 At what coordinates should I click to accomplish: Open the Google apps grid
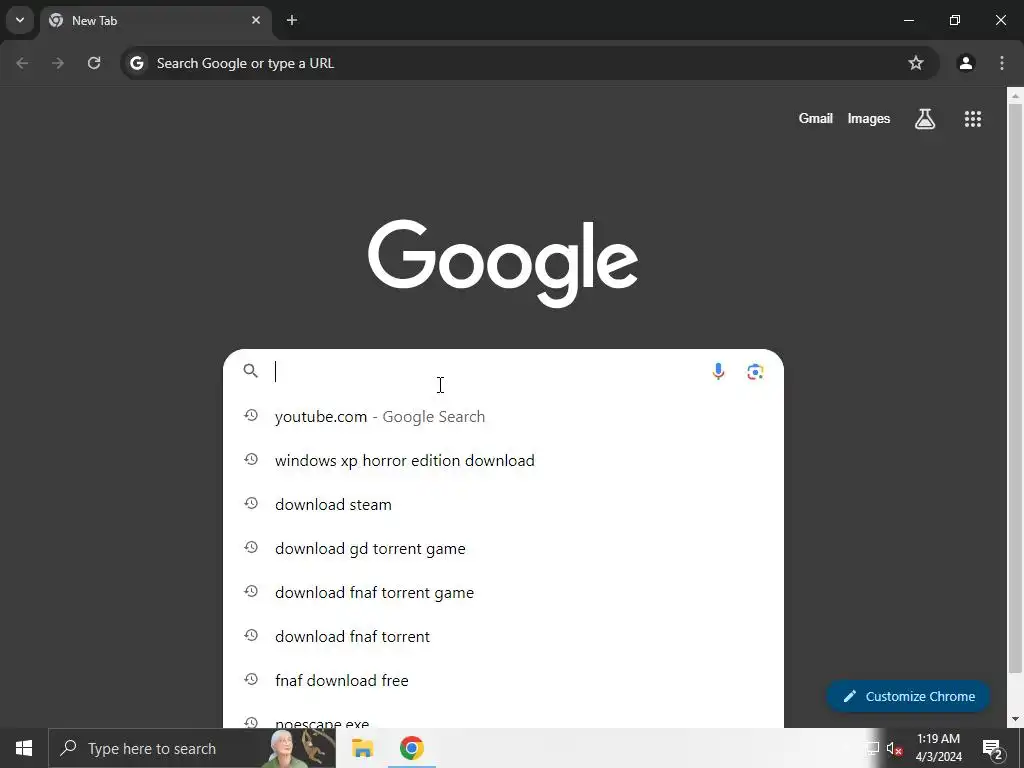tap(973, 119)
